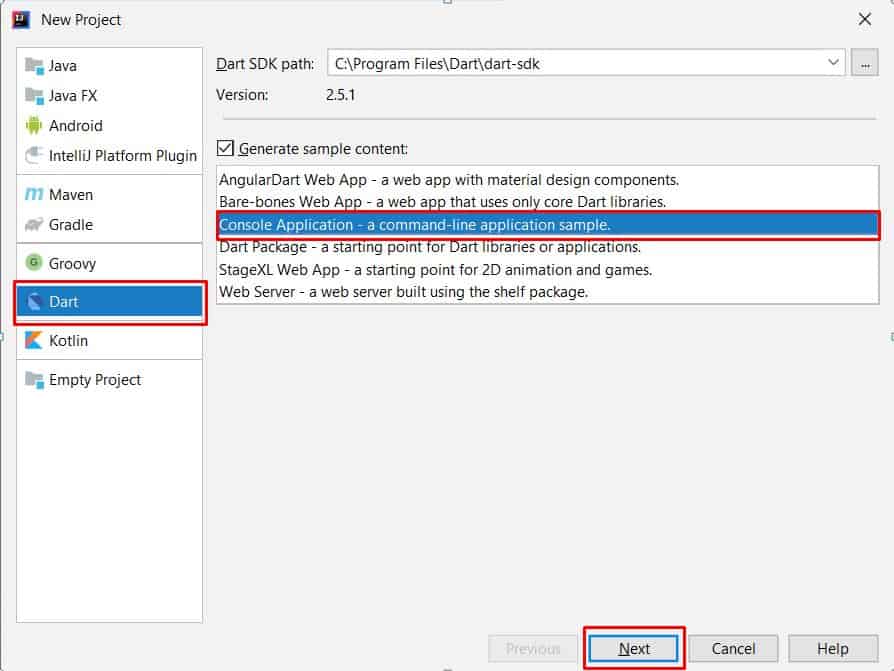This screenshot has width=894, height=671.
Task: Select Java FX project type
Action: (109, 96)
